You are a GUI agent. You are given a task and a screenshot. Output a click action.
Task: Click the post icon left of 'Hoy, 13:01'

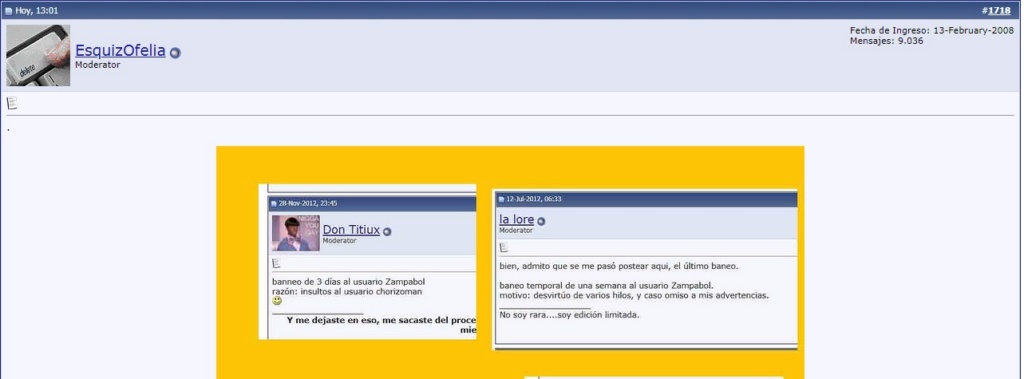pos(8,11)
